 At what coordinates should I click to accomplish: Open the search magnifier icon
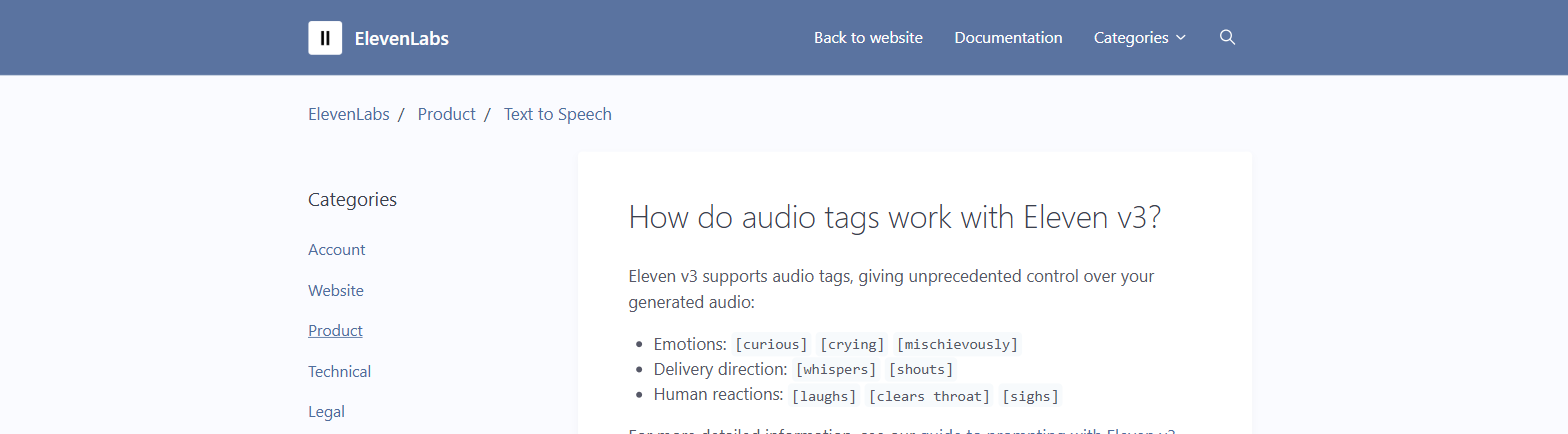pos(1228,37)
